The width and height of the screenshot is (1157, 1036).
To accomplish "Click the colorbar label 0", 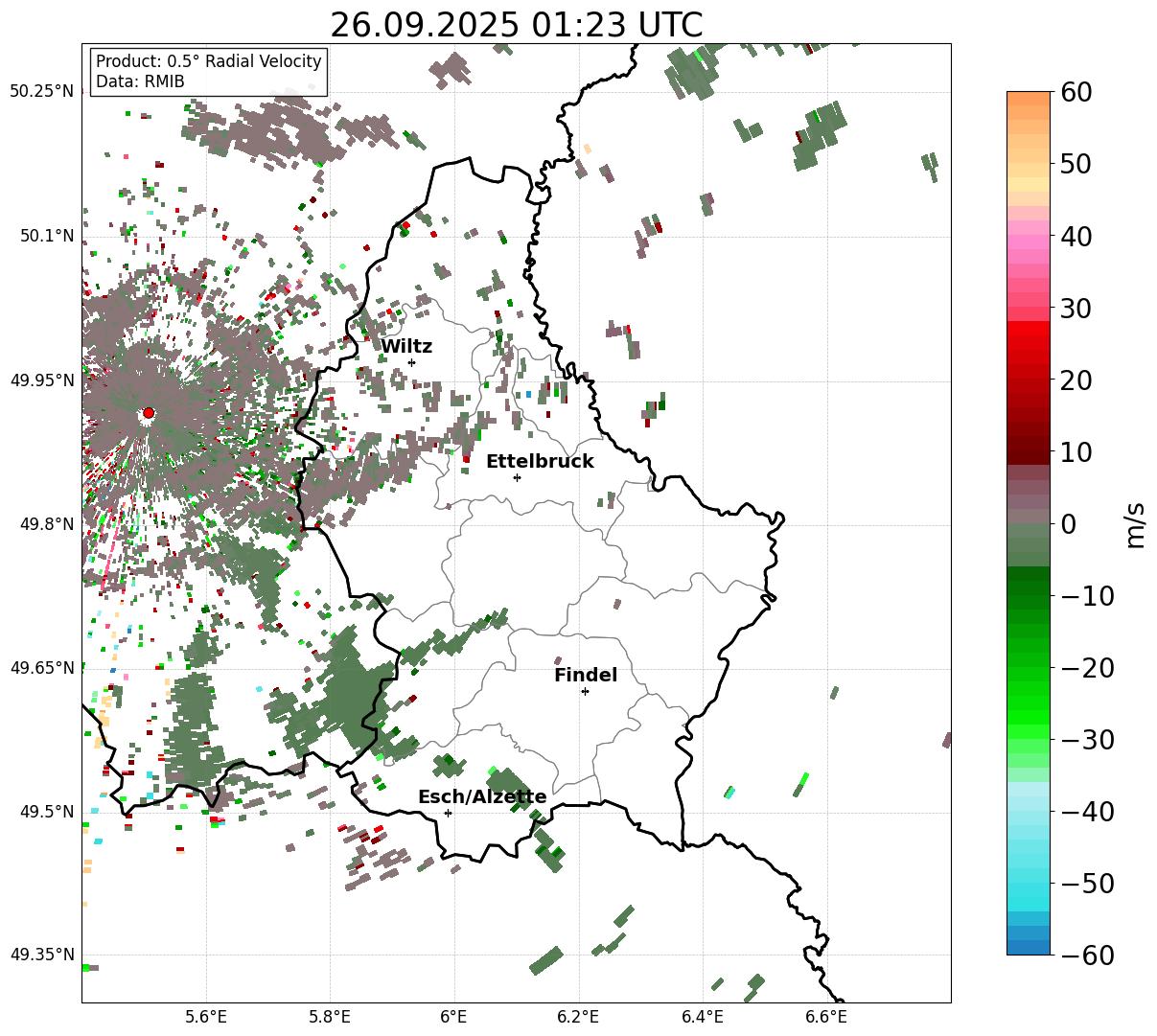I will pyautogui.click(x=1068, y=524).
